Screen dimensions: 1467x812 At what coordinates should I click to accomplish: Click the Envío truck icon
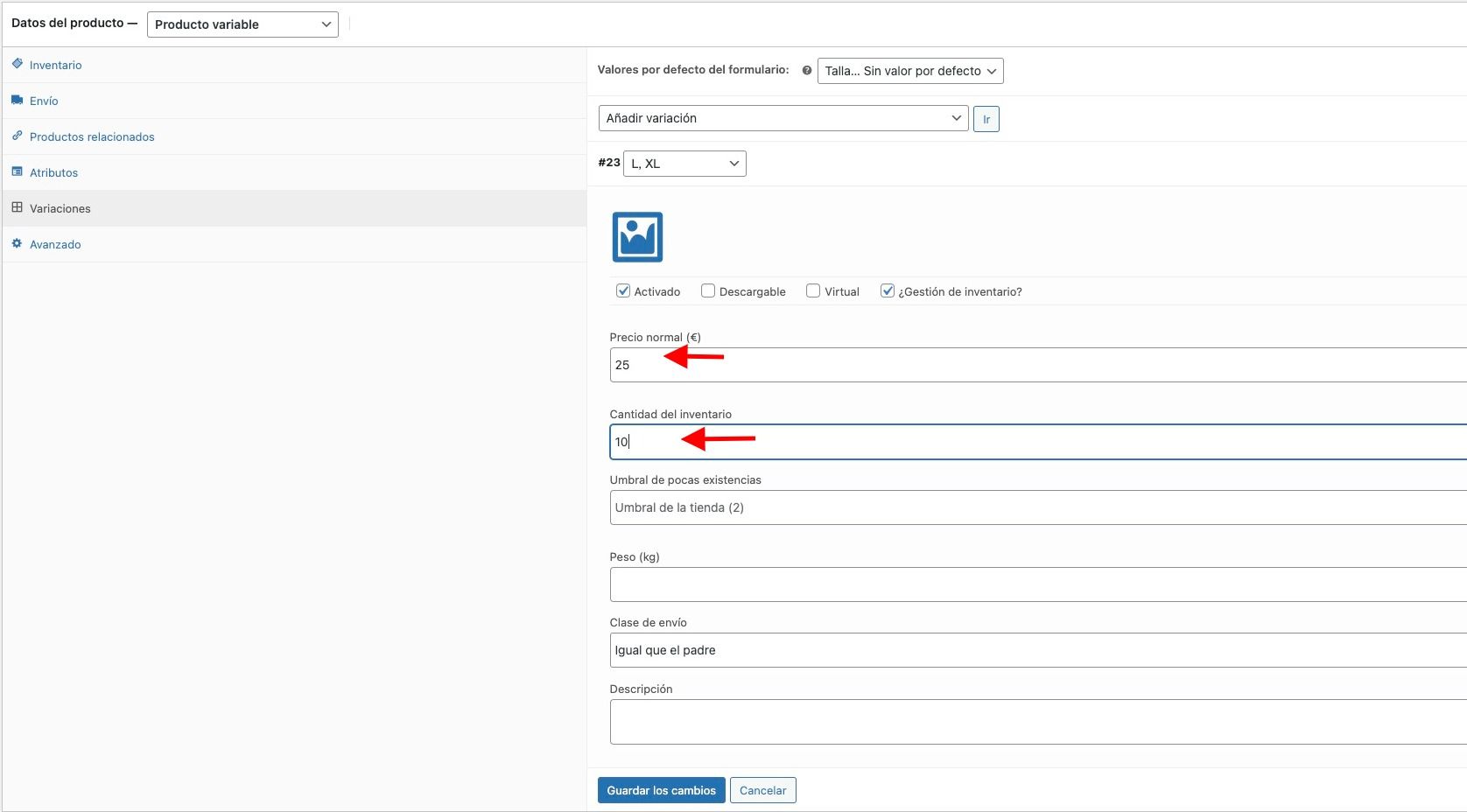pyautogui.click(x=17, y=100)
